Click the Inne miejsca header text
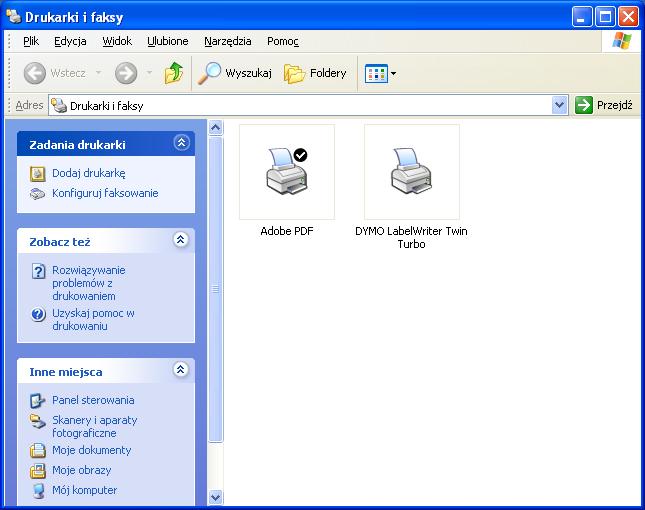The height and width of the screenshot is (510, 645). coord(66,372)
